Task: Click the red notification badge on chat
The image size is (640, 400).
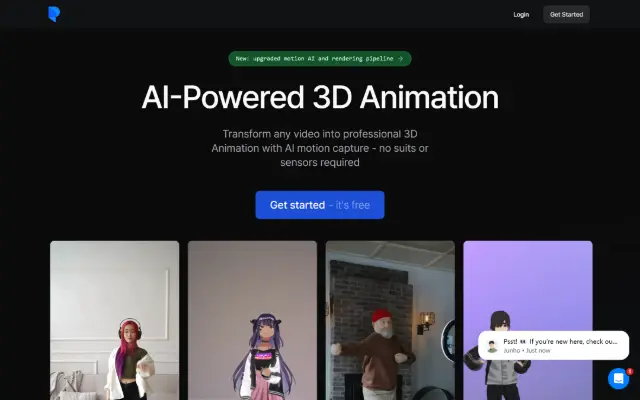Action: [x=630, y=371]
